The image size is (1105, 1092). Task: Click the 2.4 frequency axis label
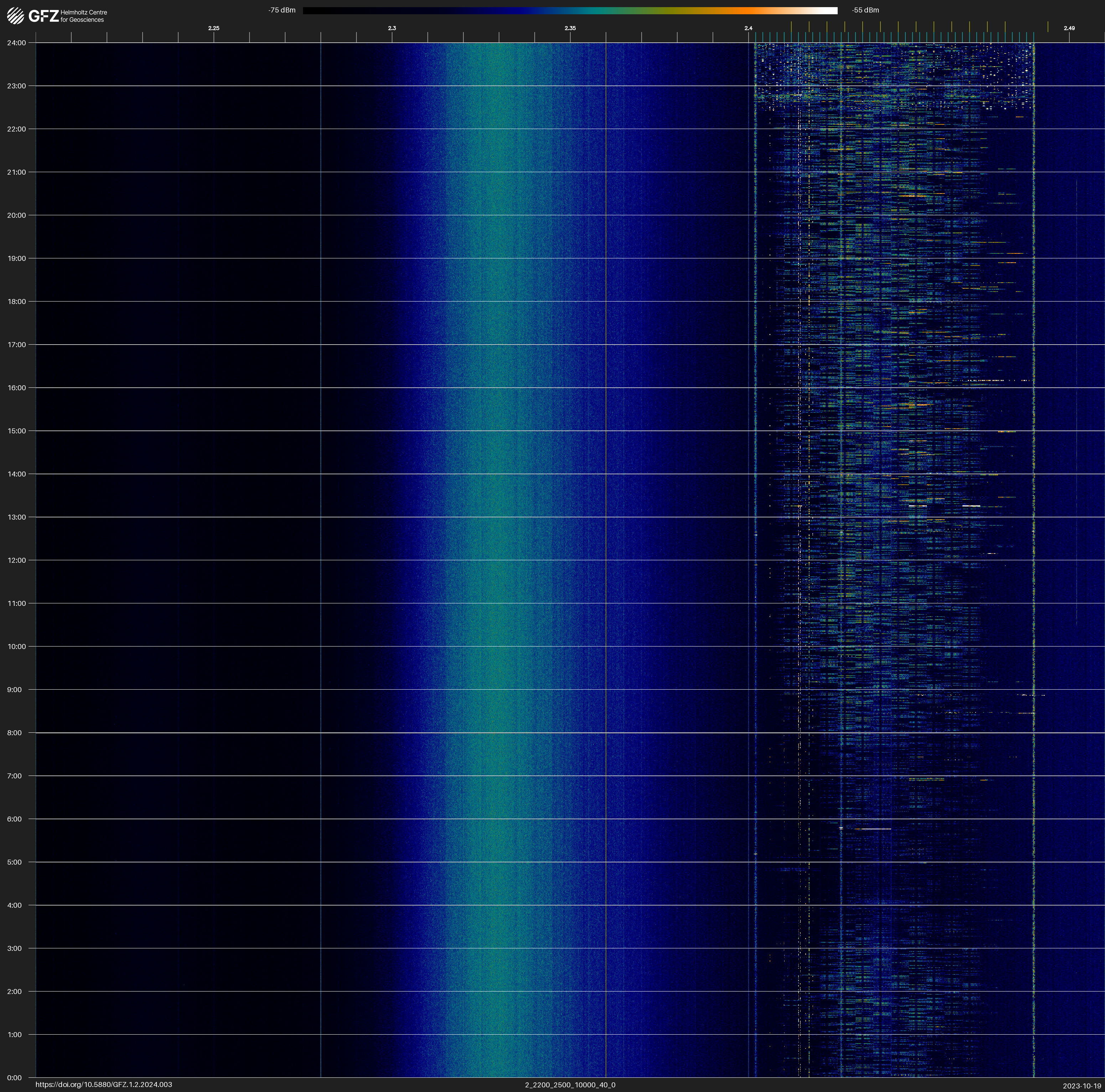click(748, 28)
